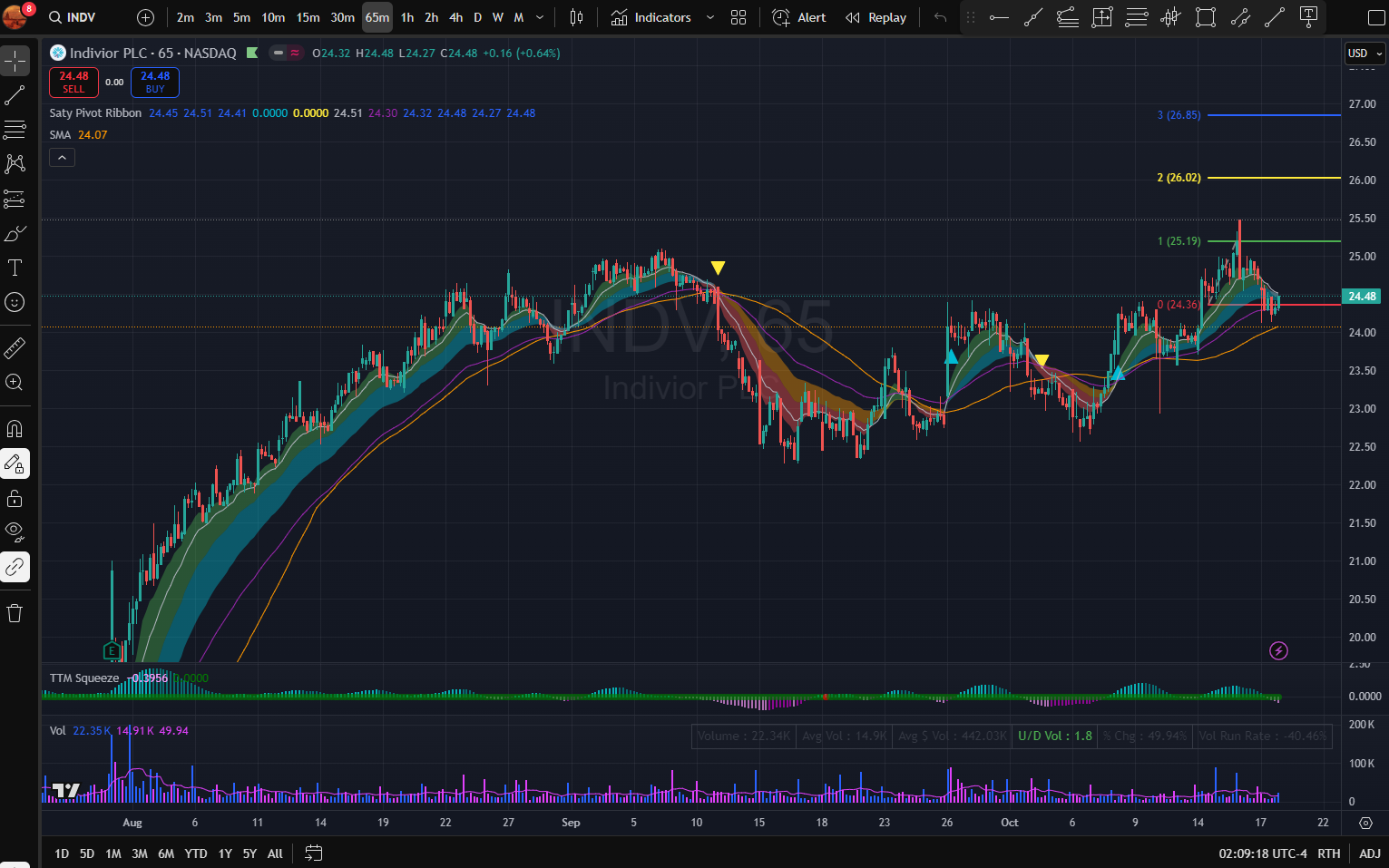Image resolution: width=1389 pixels, height=868 pixels.
Task: Toggle ADJ adjusted data setting
Action: click(1369, 853)
